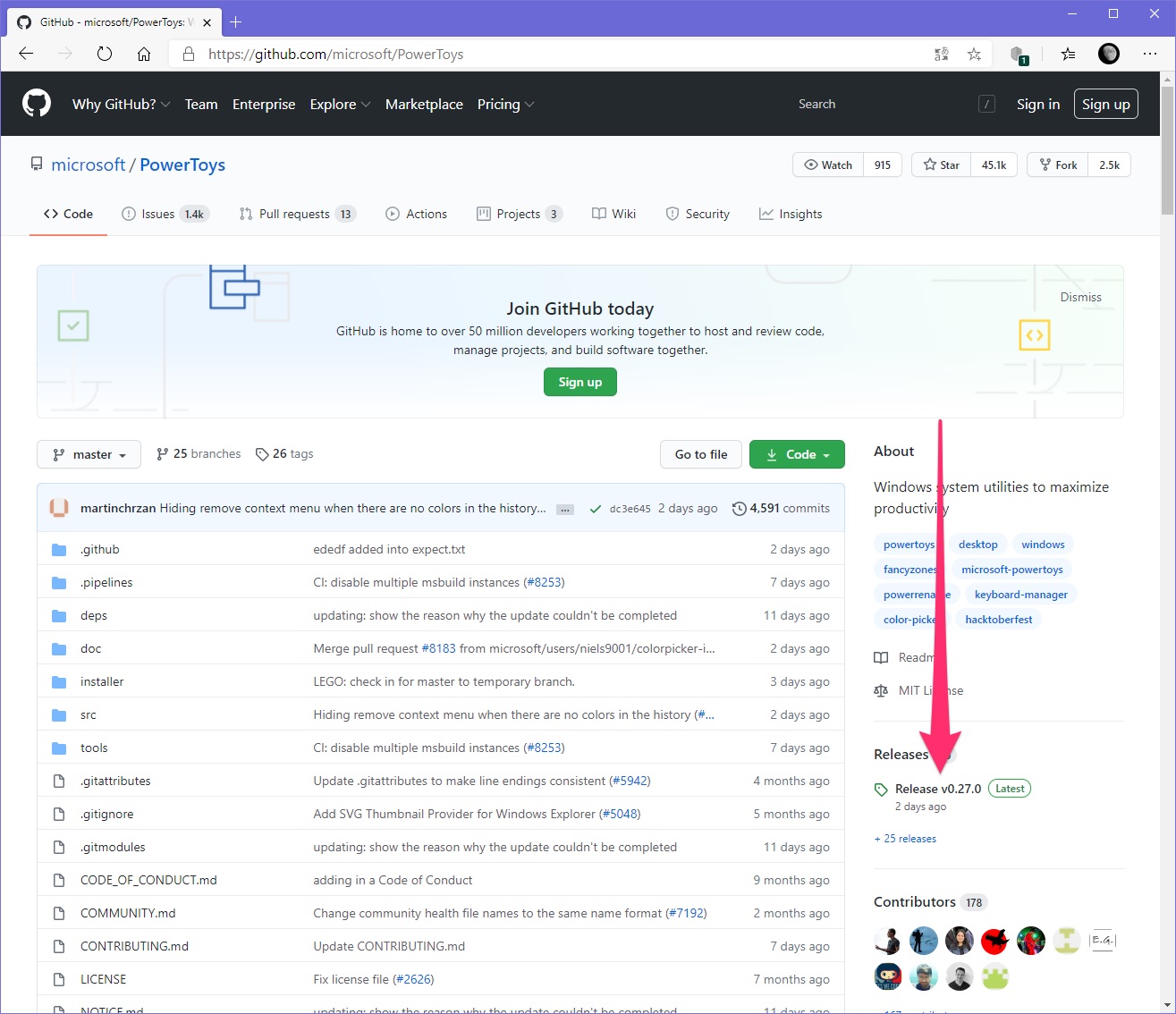
Task: Open the translate page icon
Action: pos(942,55)
